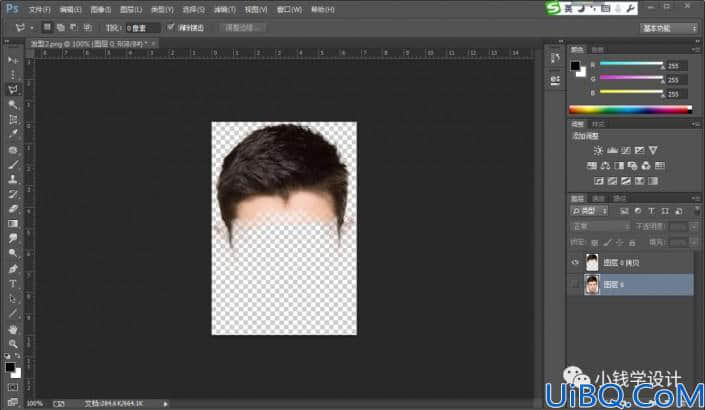Viewport: 705px width, 410px height.
Task: Select the Brush tool
Action: pyautogui.click(x=13, y=165)
